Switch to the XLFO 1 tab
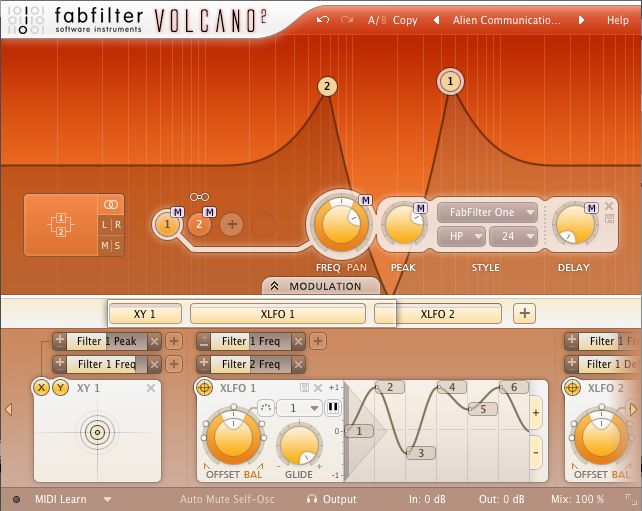Image resolution: width=642 pixels, height=511 pixels. (278, 314)
